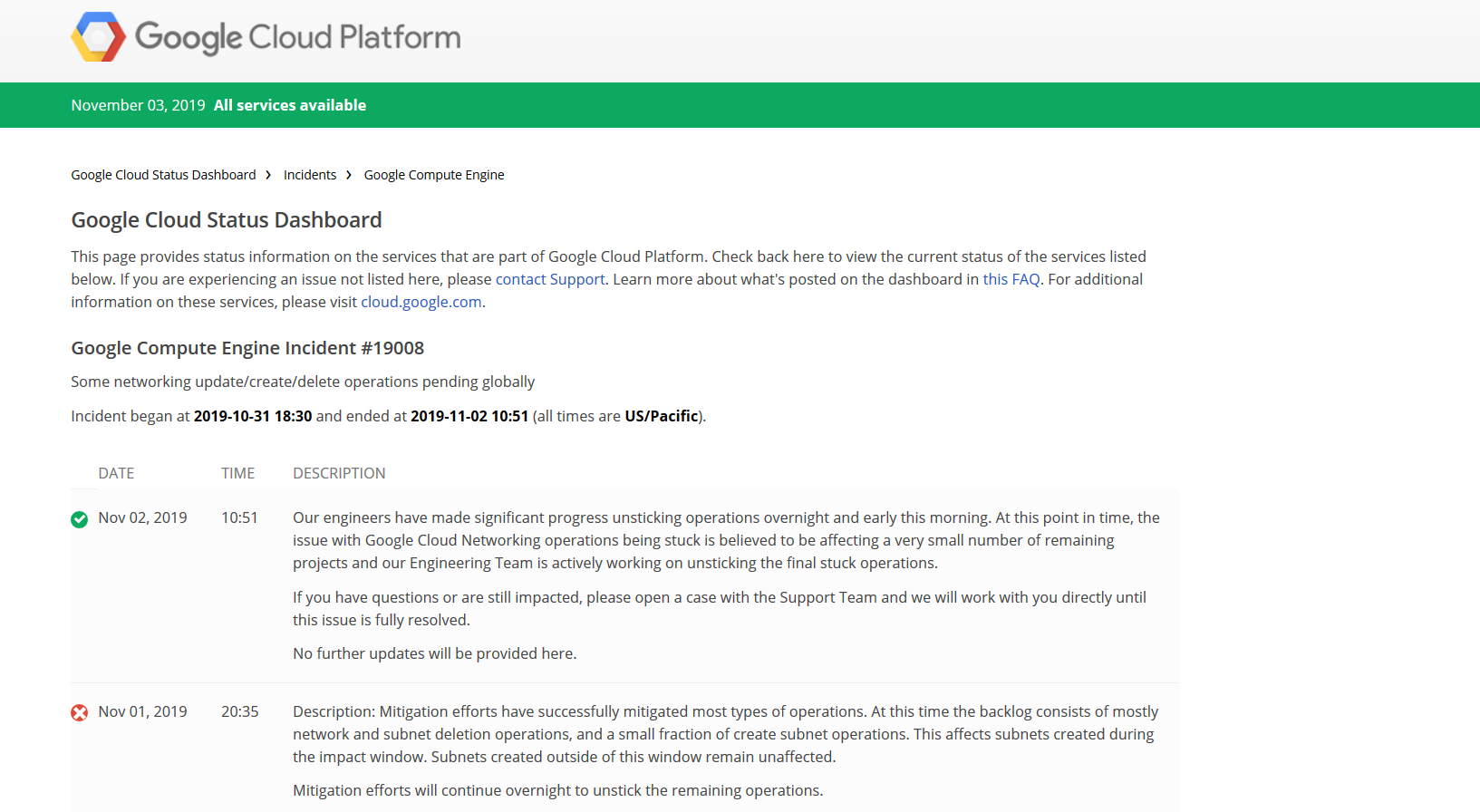Click the 10:51 time cell

pyautogui.click(x=239, y=517)
